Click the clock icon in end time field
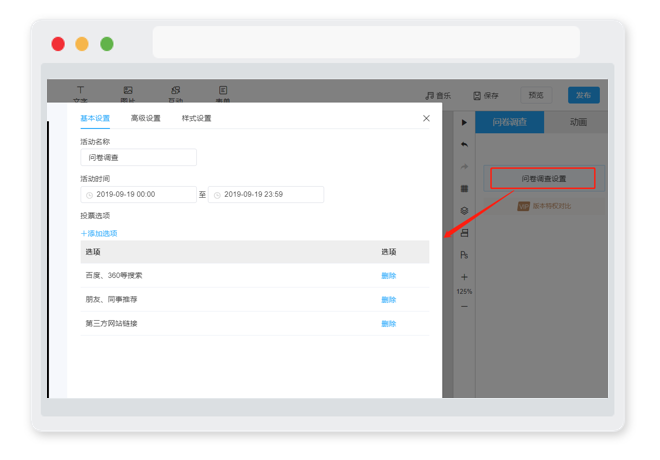Screen dimensions: 660x460 point(217,195)
